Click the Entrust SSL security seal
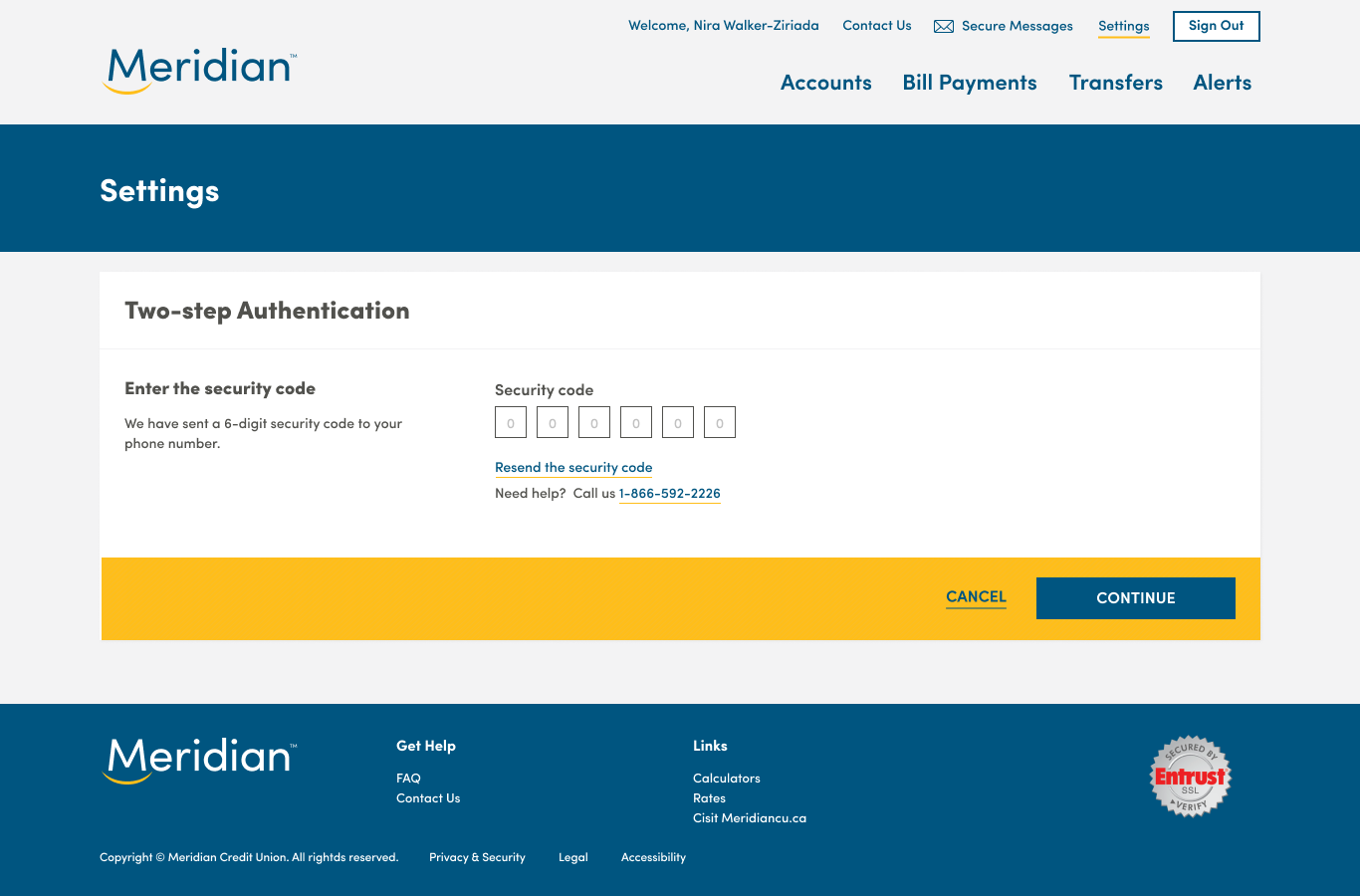This screenshot has width=1360, height=896. point(1191,777)
